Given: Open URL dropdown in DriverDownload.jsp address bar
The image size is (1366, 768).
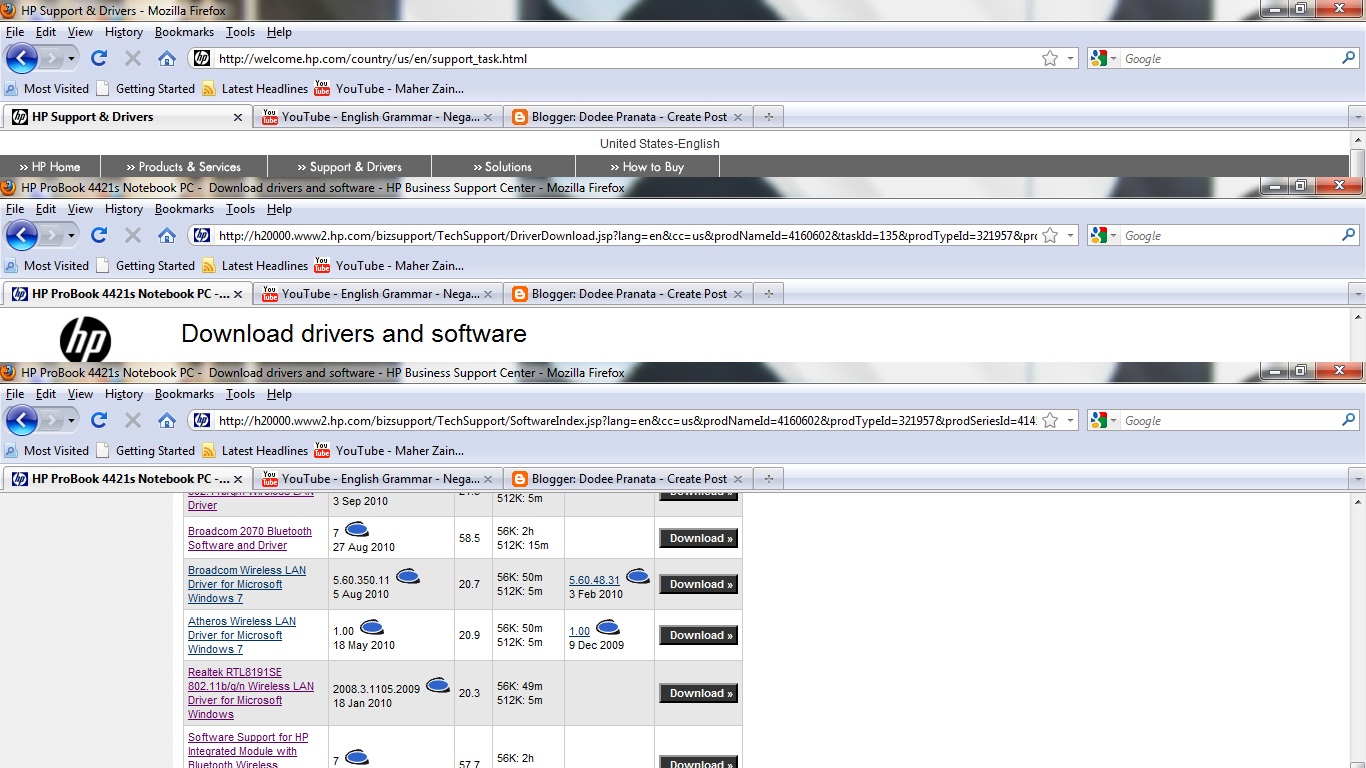Looking at the screenshot, I should (x=1070, y=235).
